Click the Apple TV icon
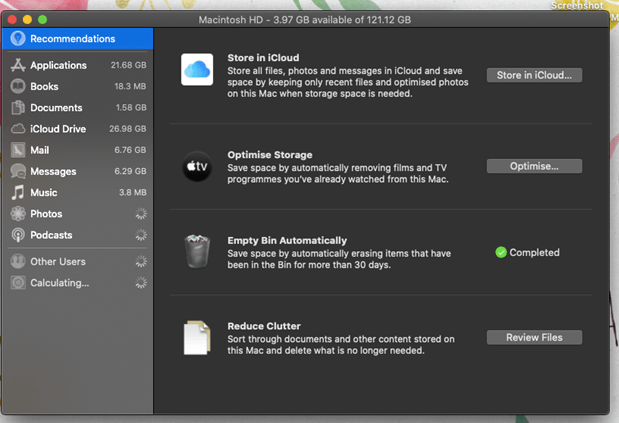This screenshot has width=619, height=423. (197, 167)
